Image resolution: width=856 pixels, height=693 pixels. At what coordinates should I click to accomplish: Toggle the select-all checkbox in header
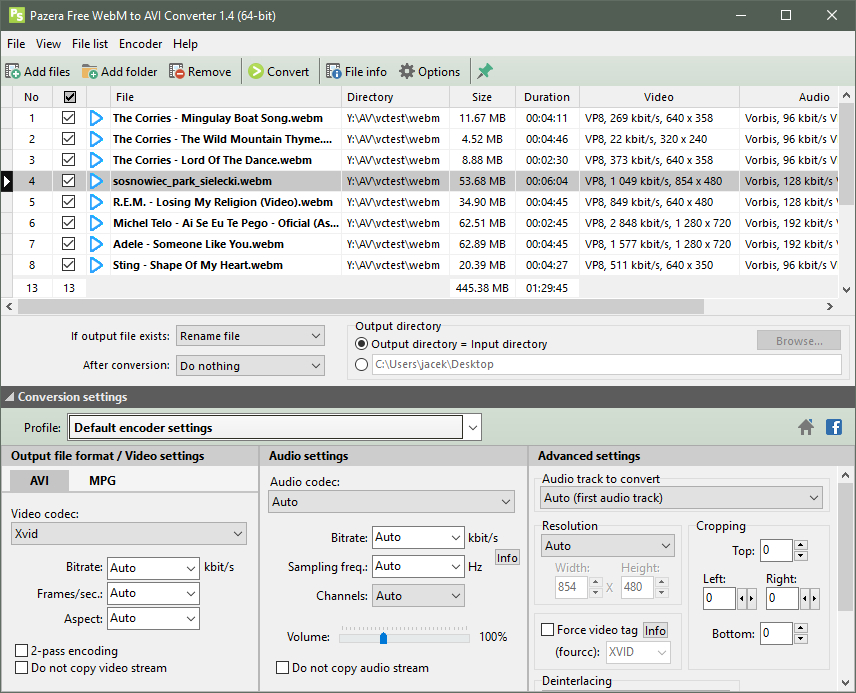click(x=69, y=97)
